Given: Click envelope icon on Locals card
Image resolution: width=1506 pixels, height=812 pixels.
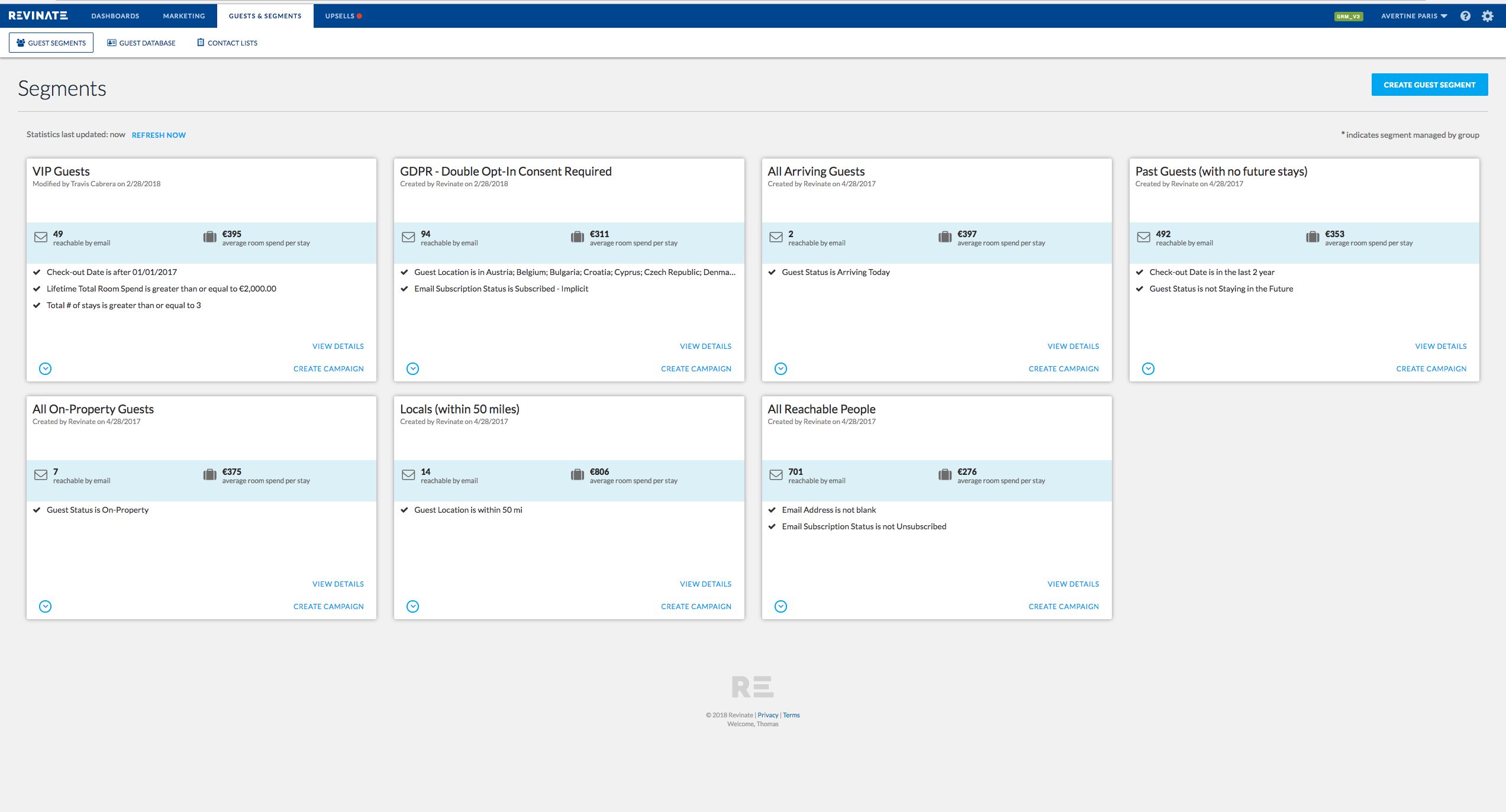Looking at the screenshot, I should coord(408,475).
